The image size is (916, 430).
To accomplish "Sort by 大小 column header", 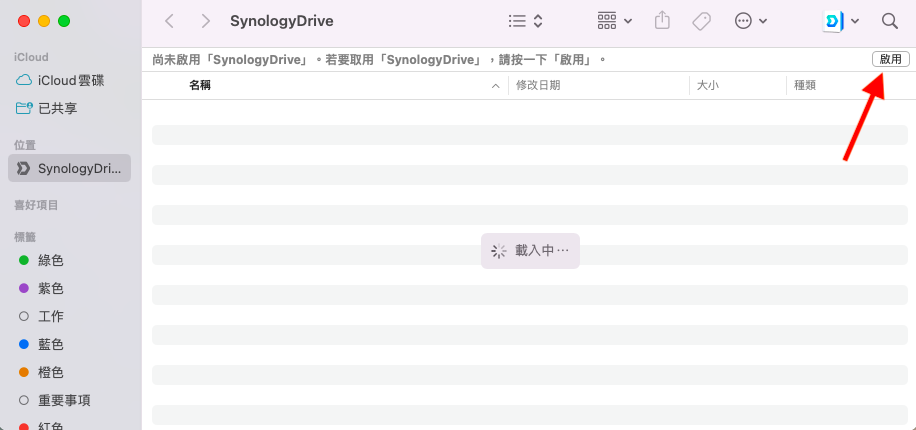I will 707,86.
